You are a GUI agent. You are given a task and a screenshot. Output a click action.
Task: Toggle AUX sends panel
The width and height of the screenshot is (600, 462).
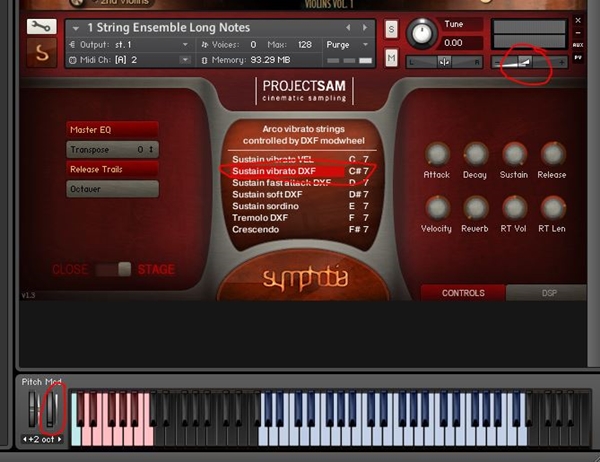tap(578, 45)
